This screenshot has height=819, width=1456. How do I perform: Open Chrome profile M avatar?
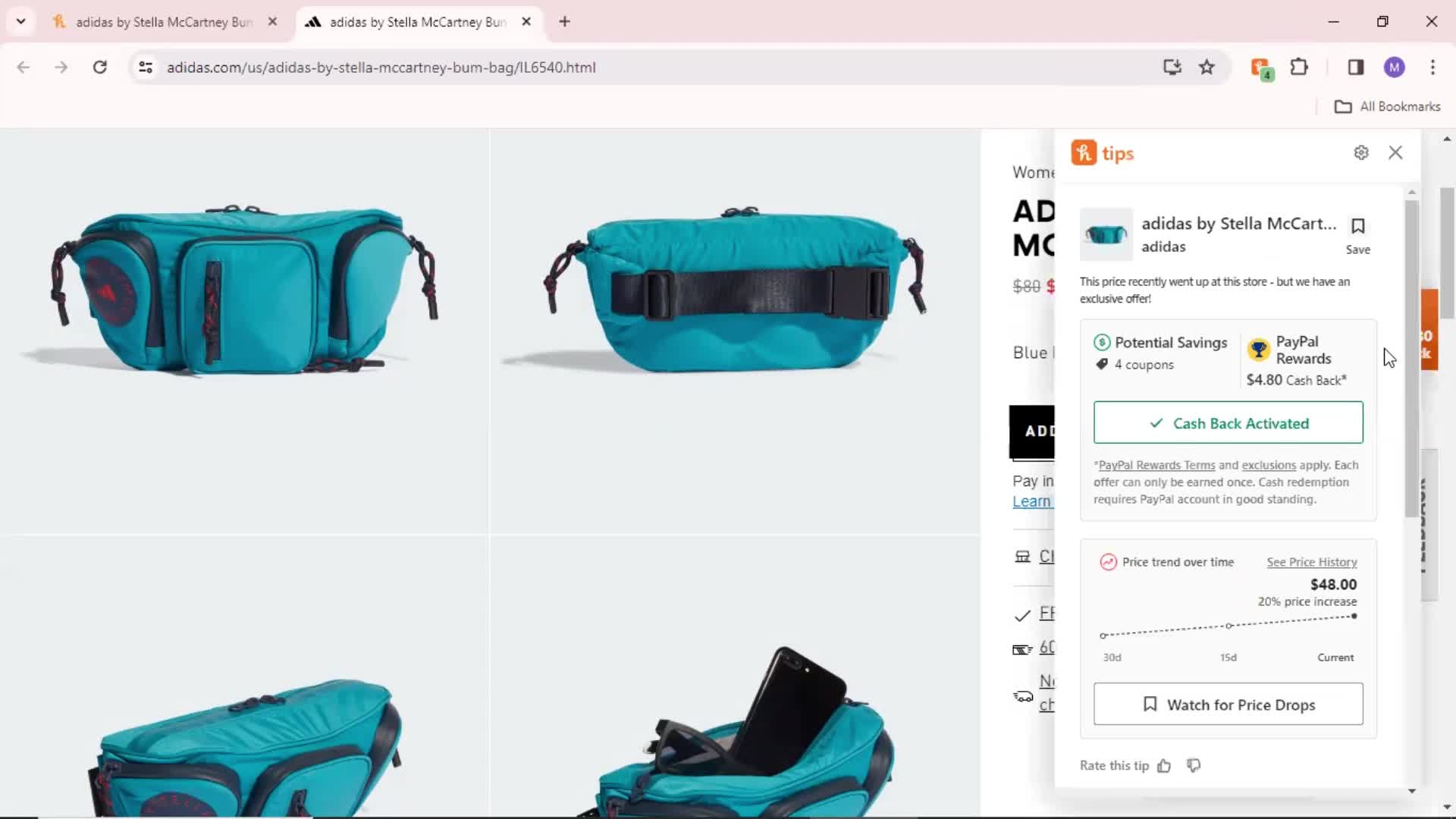click(1394, 67)
